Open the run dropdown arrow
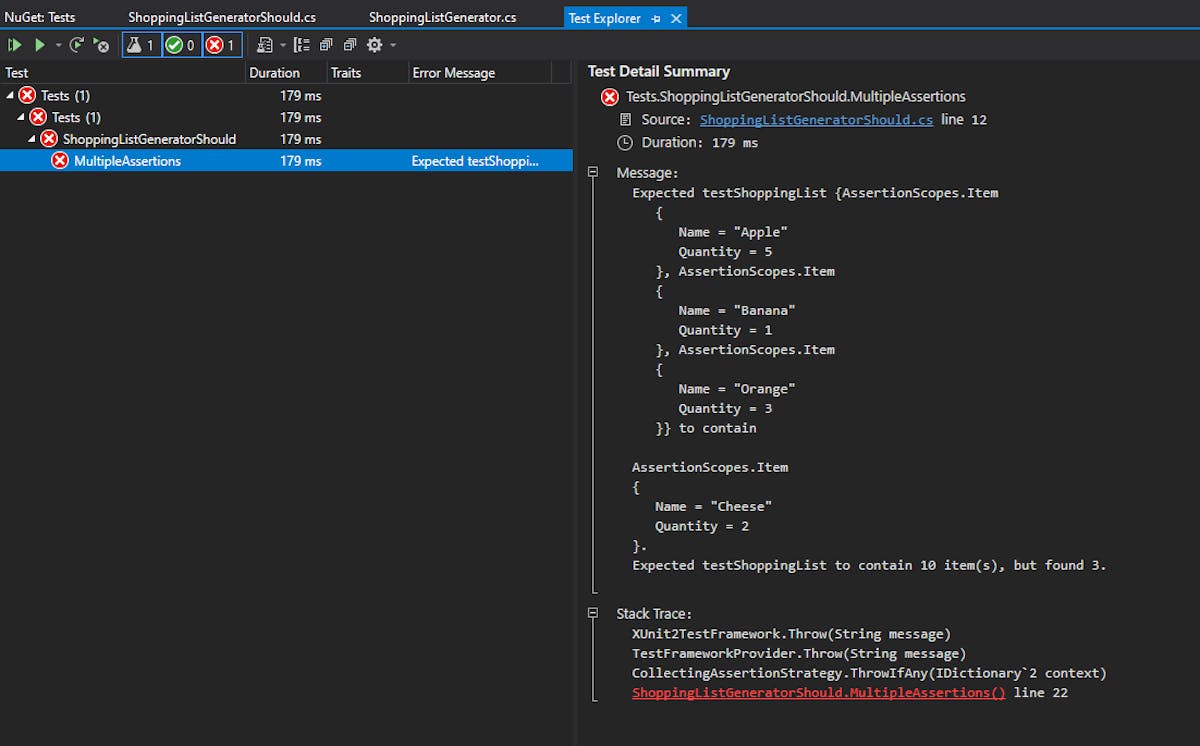The width and height of the screenshot is (1200, 746). click(x=57, y=45)
